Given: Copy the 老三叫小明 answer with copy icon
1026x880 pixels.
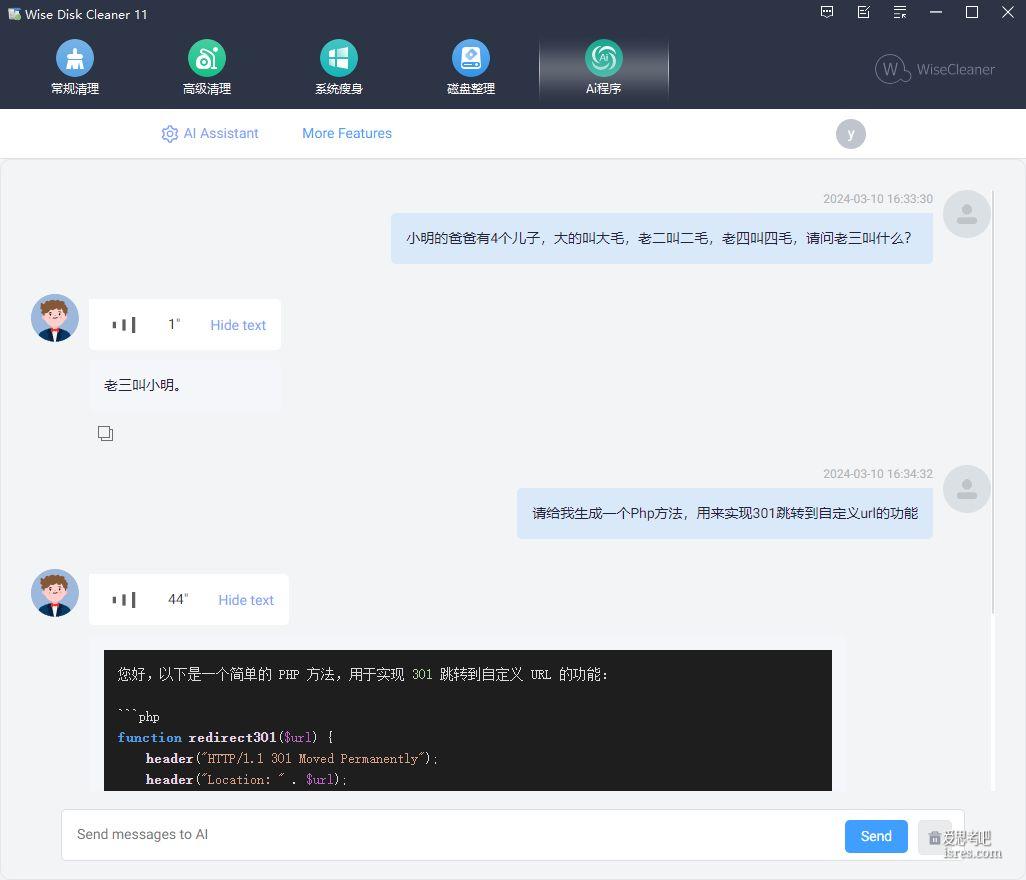Looking at the screenshot, I should coord(105,433).
